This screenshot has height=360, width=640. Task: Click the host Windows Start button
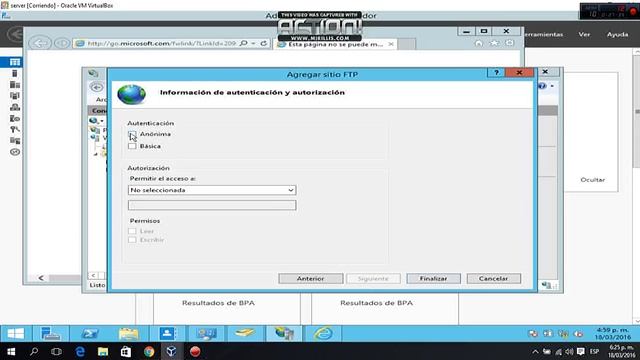(11, 351)
